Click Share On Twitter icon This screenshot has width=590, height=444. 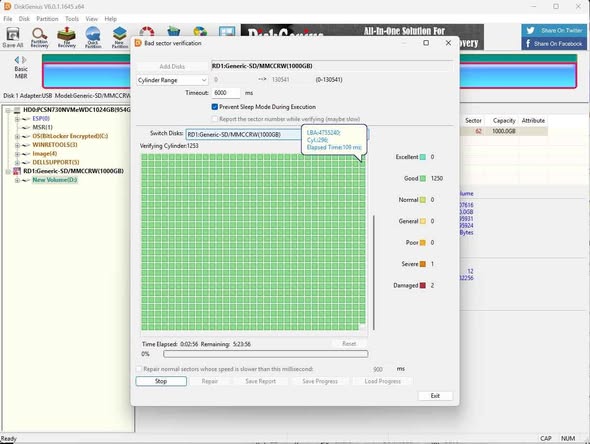point(554,30)
